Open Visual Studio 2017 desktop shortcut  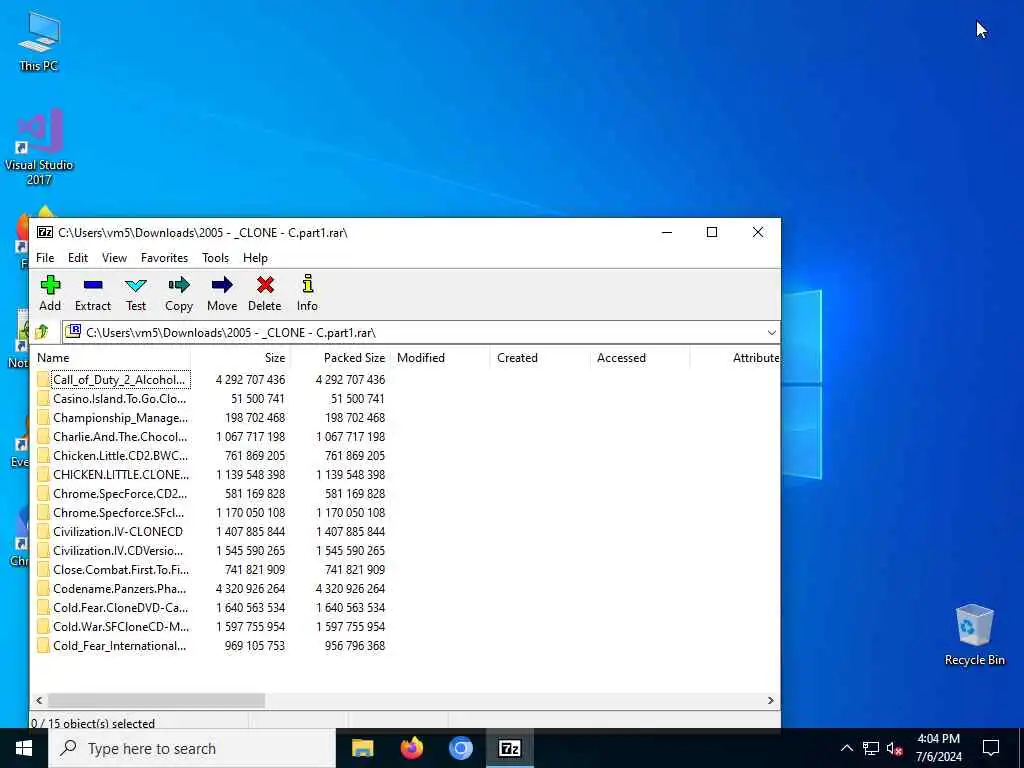39,148
